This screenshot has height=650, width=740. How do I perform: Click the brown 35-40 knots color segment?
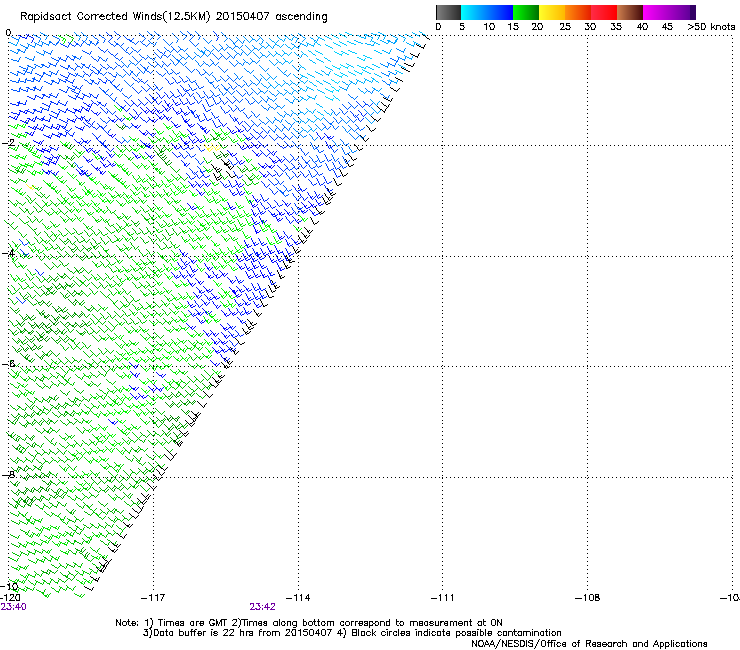630,12
